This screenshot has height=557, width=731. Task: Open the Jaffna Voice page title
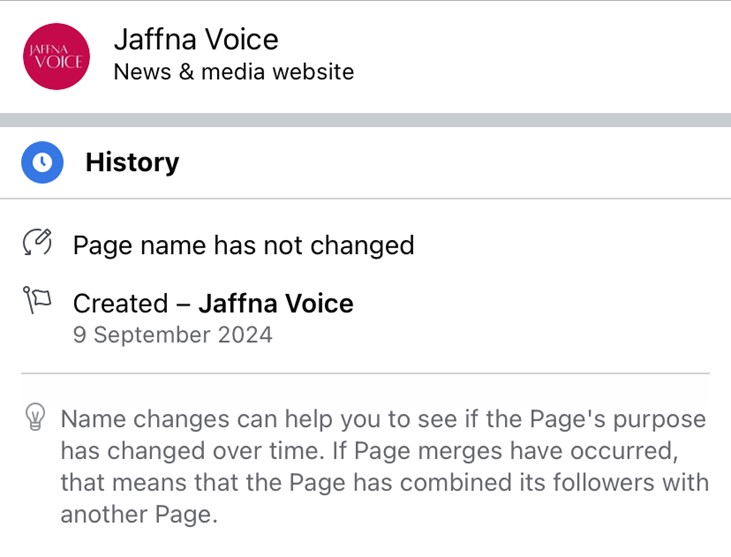click(x=196, y=39)
